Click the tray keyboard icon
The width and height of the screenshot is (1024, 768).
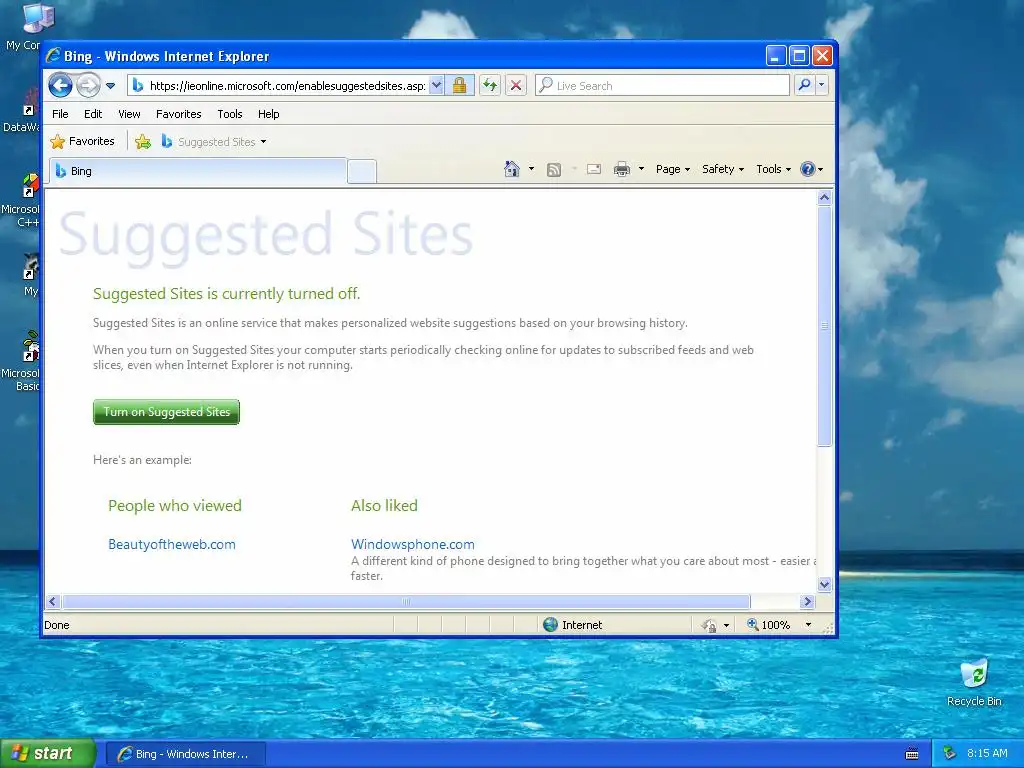point(912,754)
